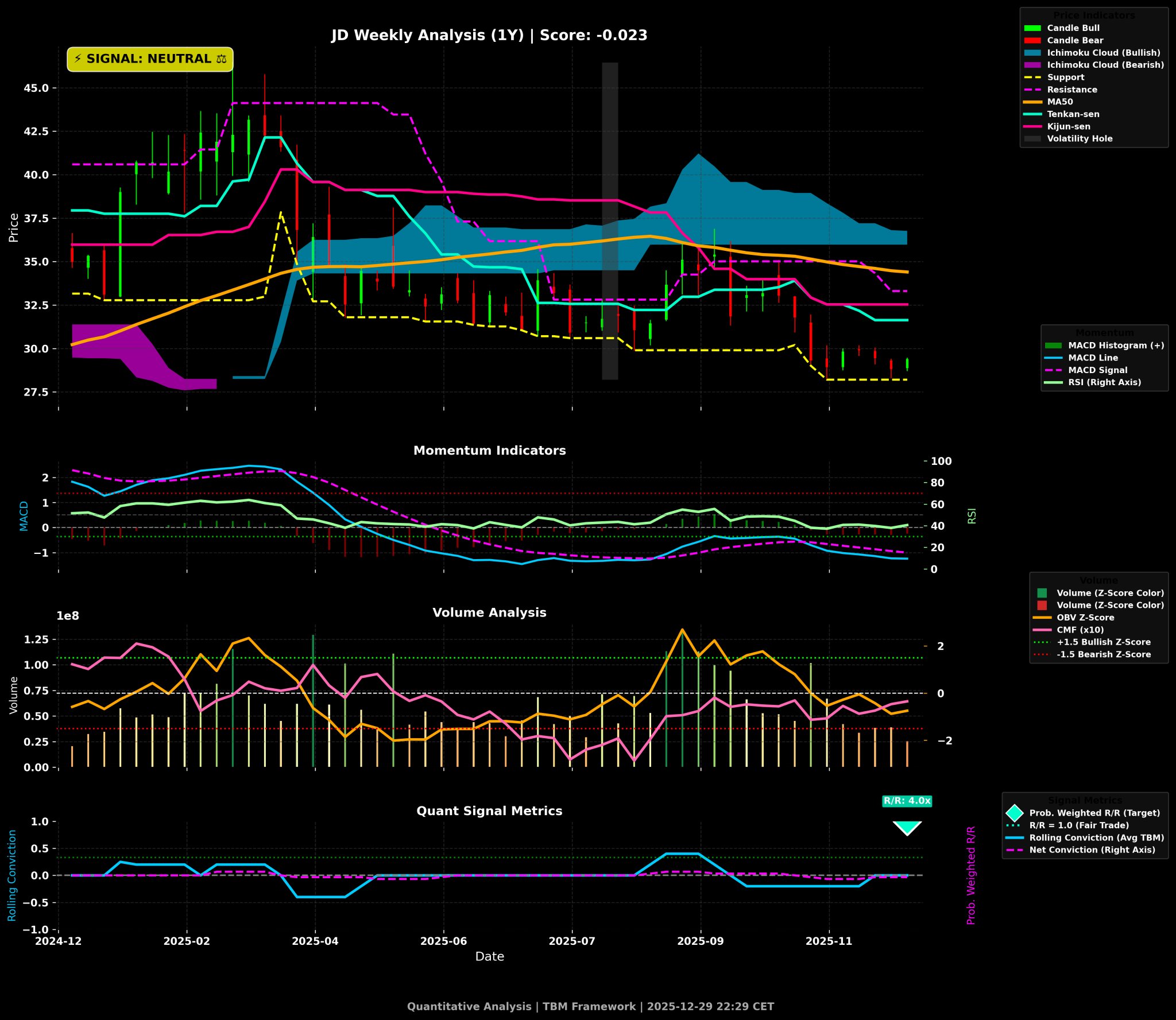Click the SIGNAL: NEUTRAL badge
This screenshot has height=1020, width=1176.
coord(150,59)
